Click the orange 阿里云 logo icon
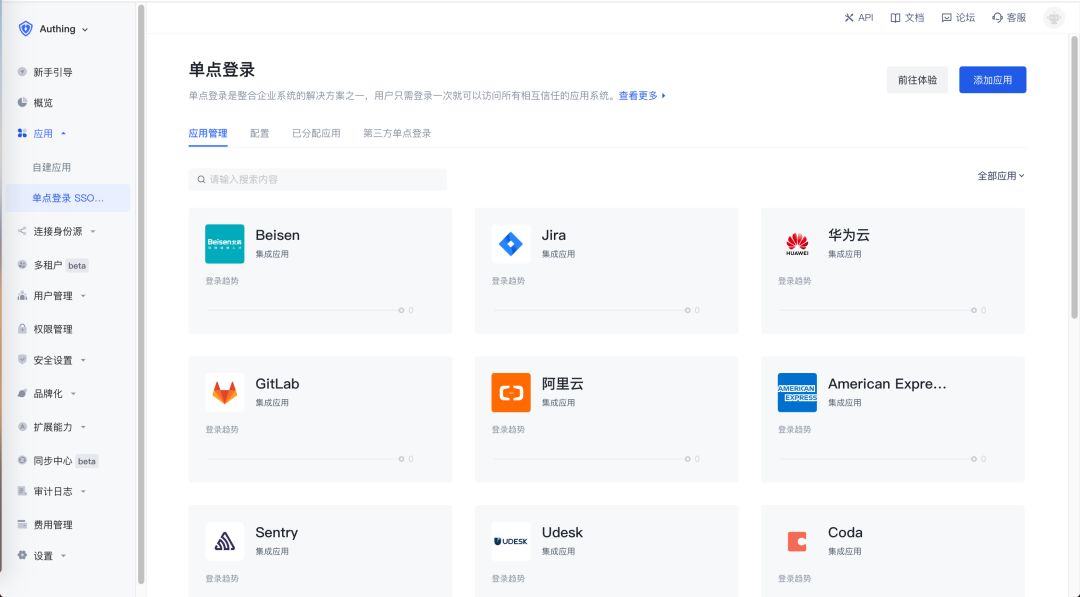The height and width of the screenshot is (597, 1080). point(511,393)
